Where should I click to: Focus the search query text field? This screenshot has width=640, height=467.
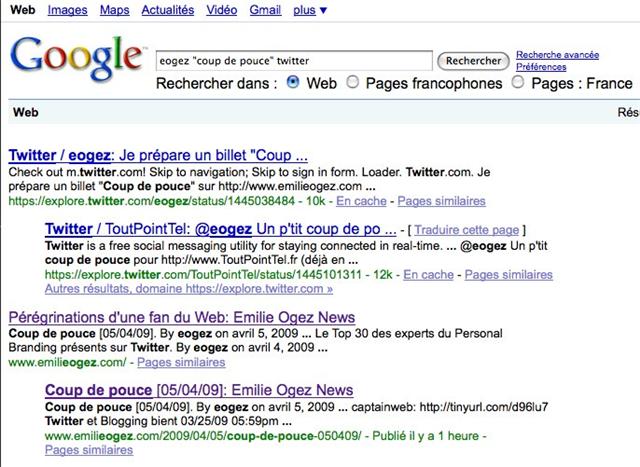(294, 61)
